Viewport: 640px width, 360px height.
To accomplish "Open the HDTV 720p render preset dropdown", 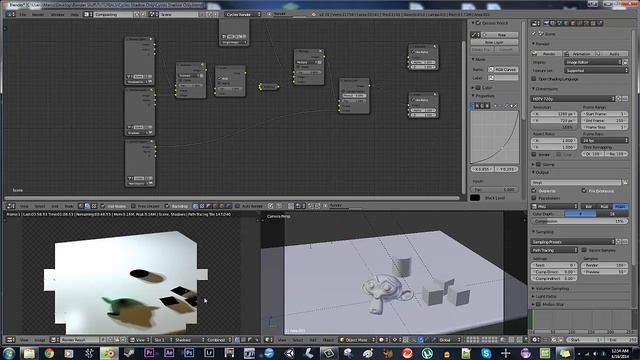I will [x=573, y=99].
